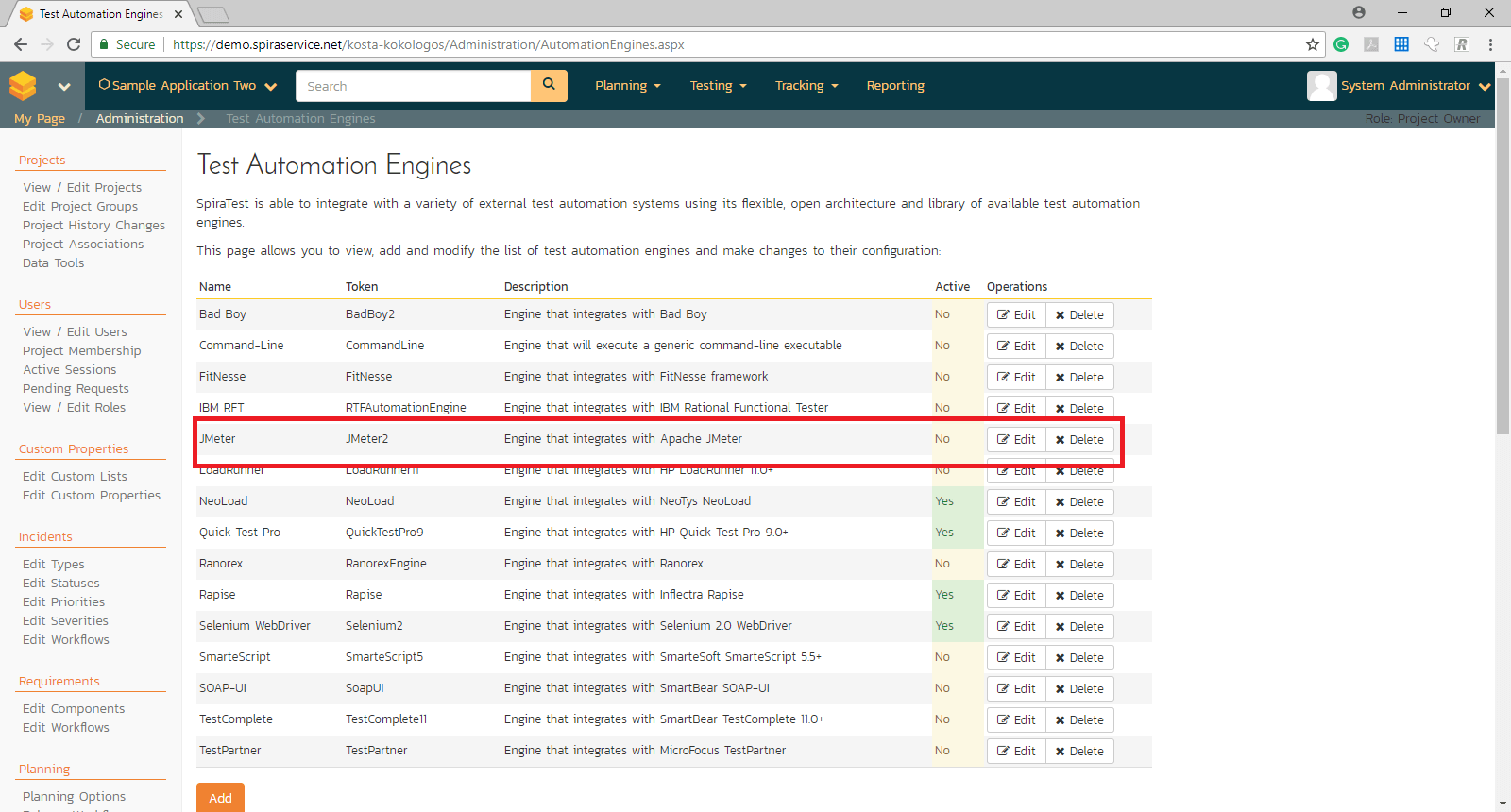Image resolution: width=1511 pixels, height=812 pixels.
Task: Delete the Quick Test Pro engine
Action: point(1079,533)
